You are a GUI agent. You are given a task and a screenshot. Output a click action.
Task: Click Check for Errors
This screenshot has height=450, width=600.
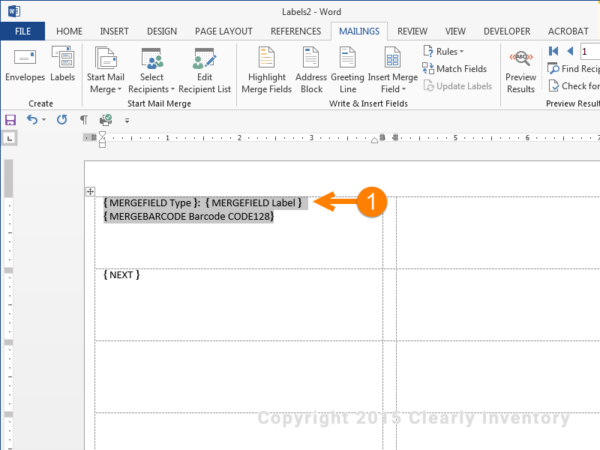[x=574, y=86]
